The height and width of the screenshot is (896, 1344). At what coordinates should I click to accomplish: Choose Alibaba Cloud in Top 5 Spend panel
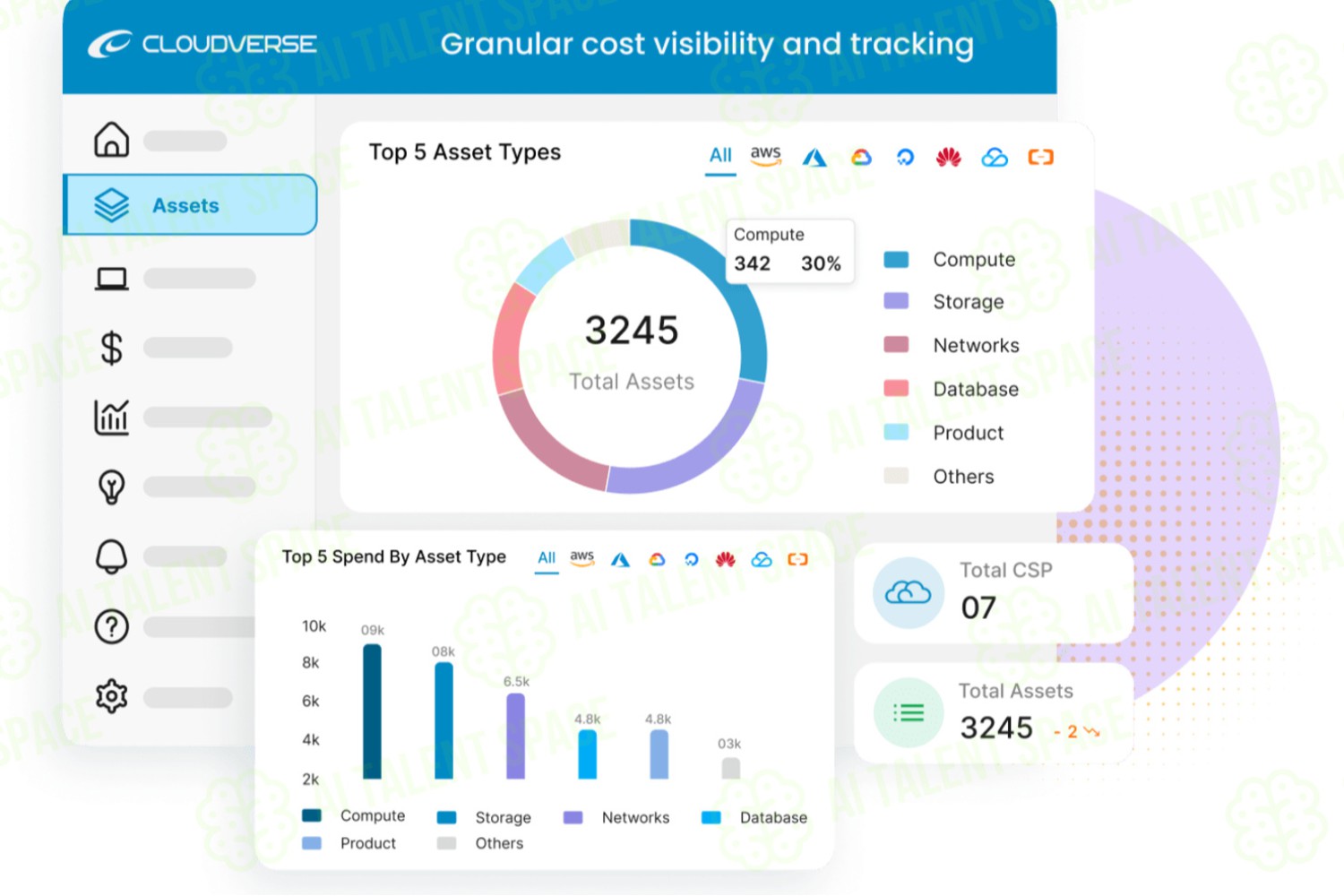pyautogui.click(x=797, y=560)
